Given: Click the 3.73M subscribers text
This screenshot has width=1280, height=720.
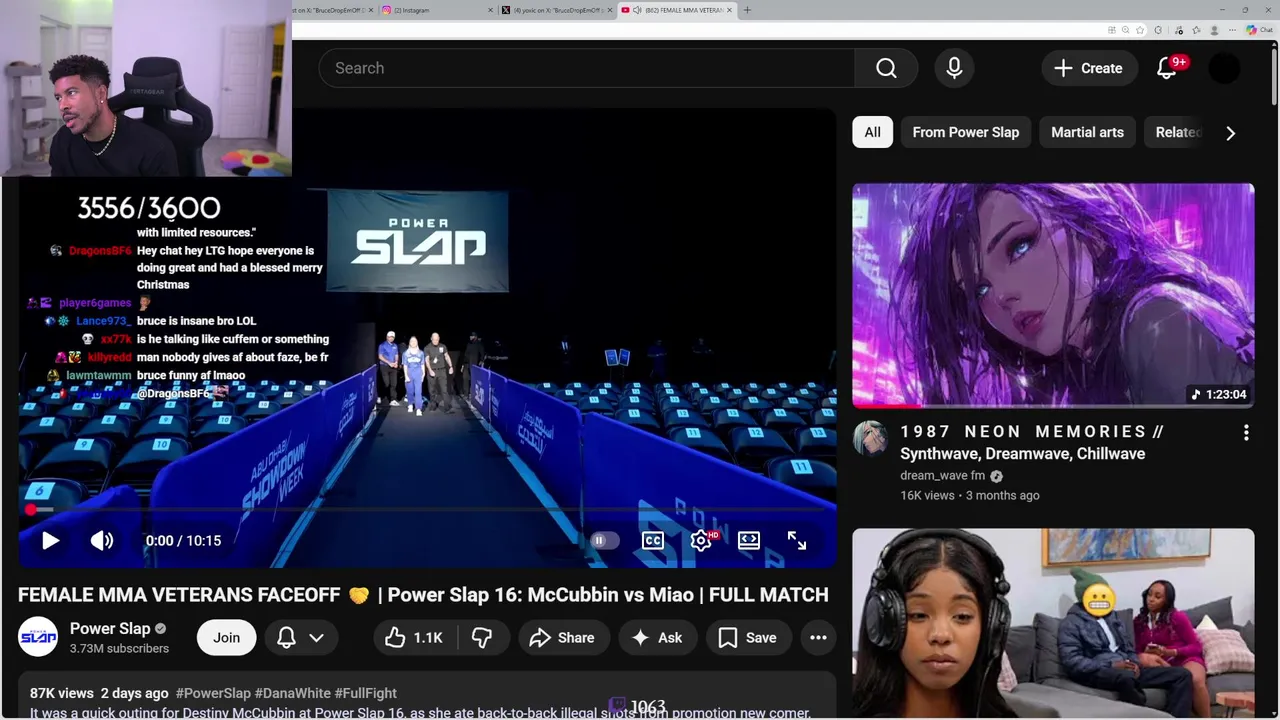Looking at the screenshot, I should 119,648.
